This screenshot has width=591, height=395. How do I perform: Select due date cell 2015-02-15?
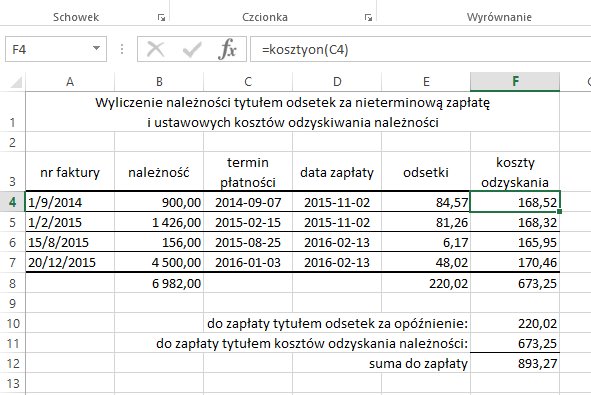pos(248,222)
